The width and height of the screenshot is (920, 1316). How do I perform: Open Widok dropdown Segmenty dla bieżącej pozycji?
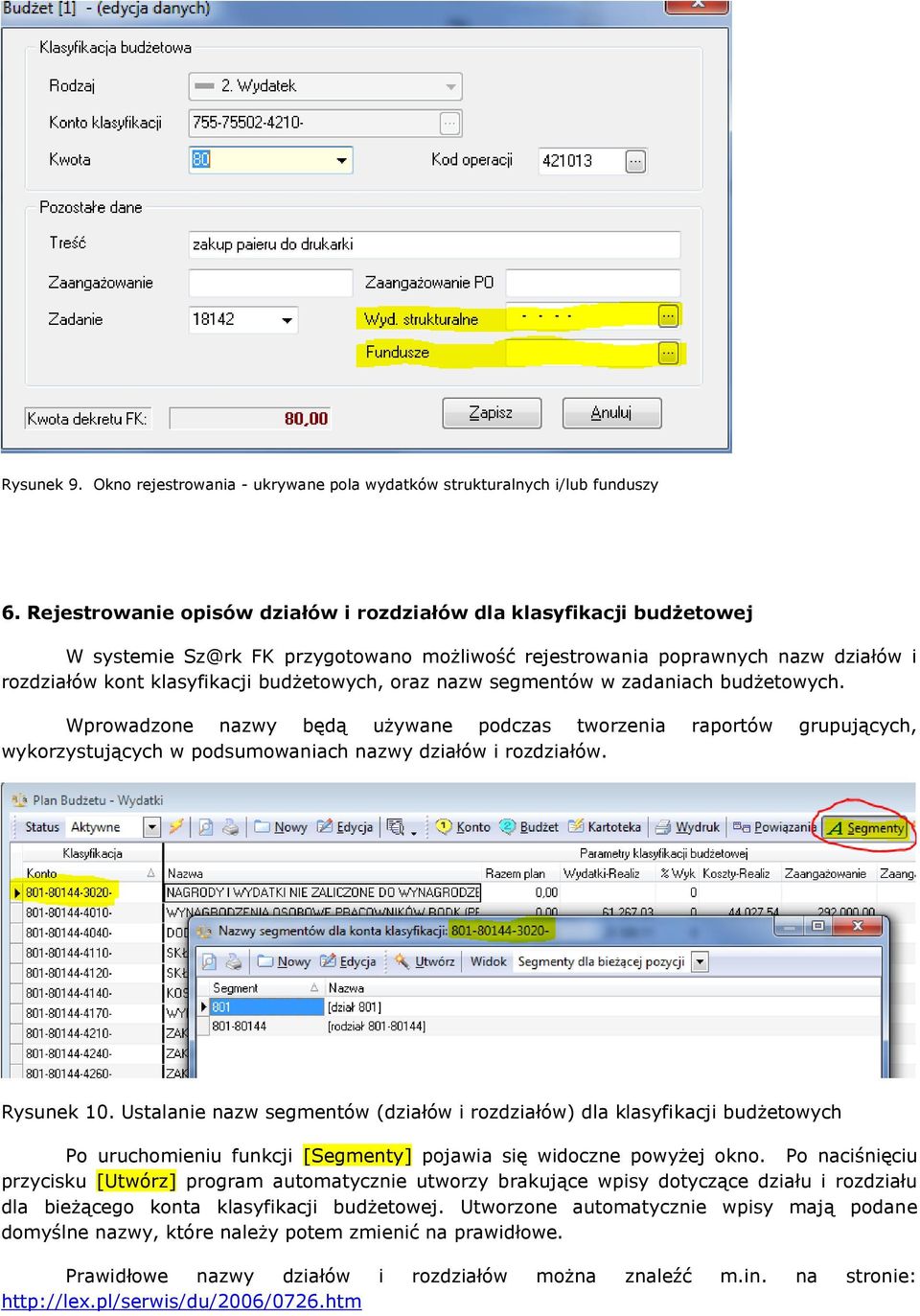pyautogui.click(x=700, y=961)
